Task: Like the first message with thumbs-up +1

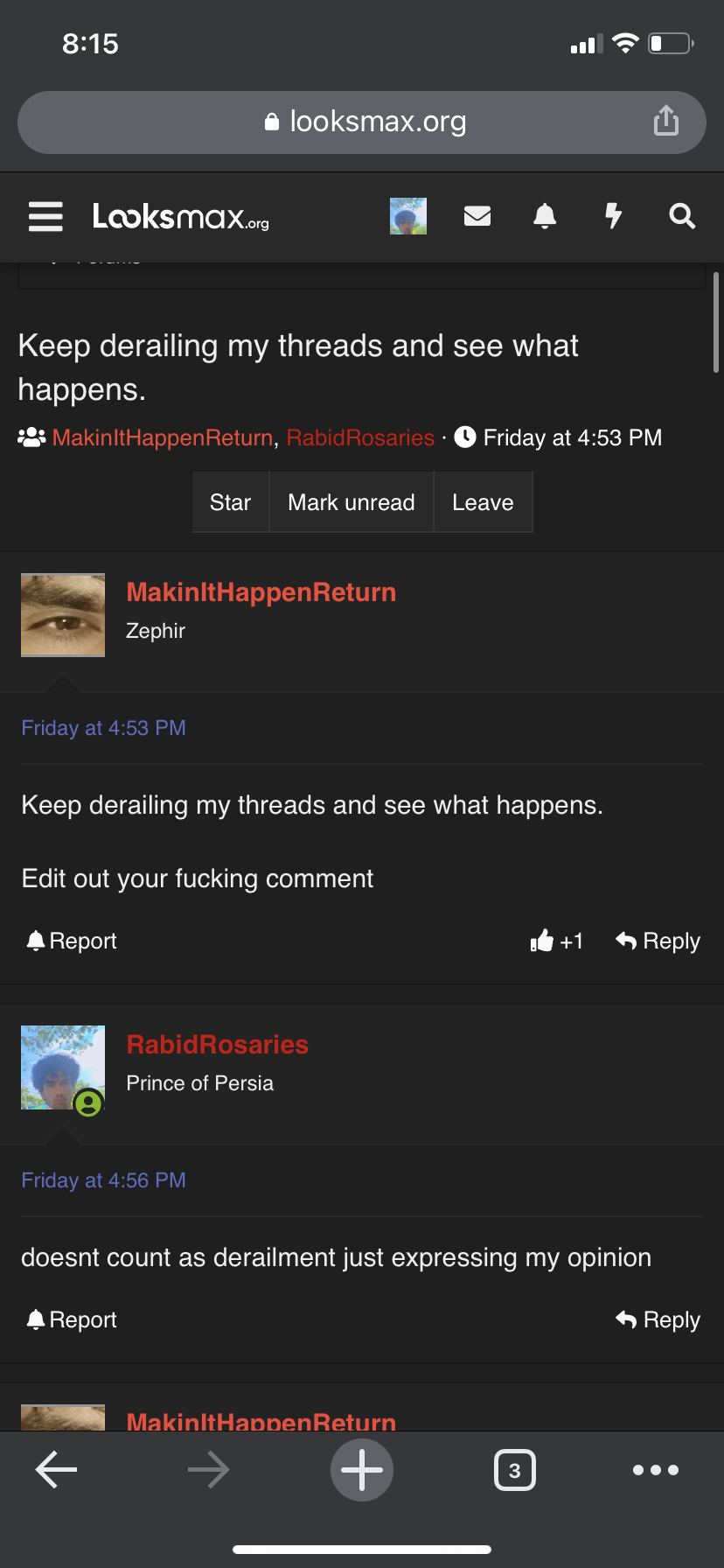Action: (x=556, y=941)
